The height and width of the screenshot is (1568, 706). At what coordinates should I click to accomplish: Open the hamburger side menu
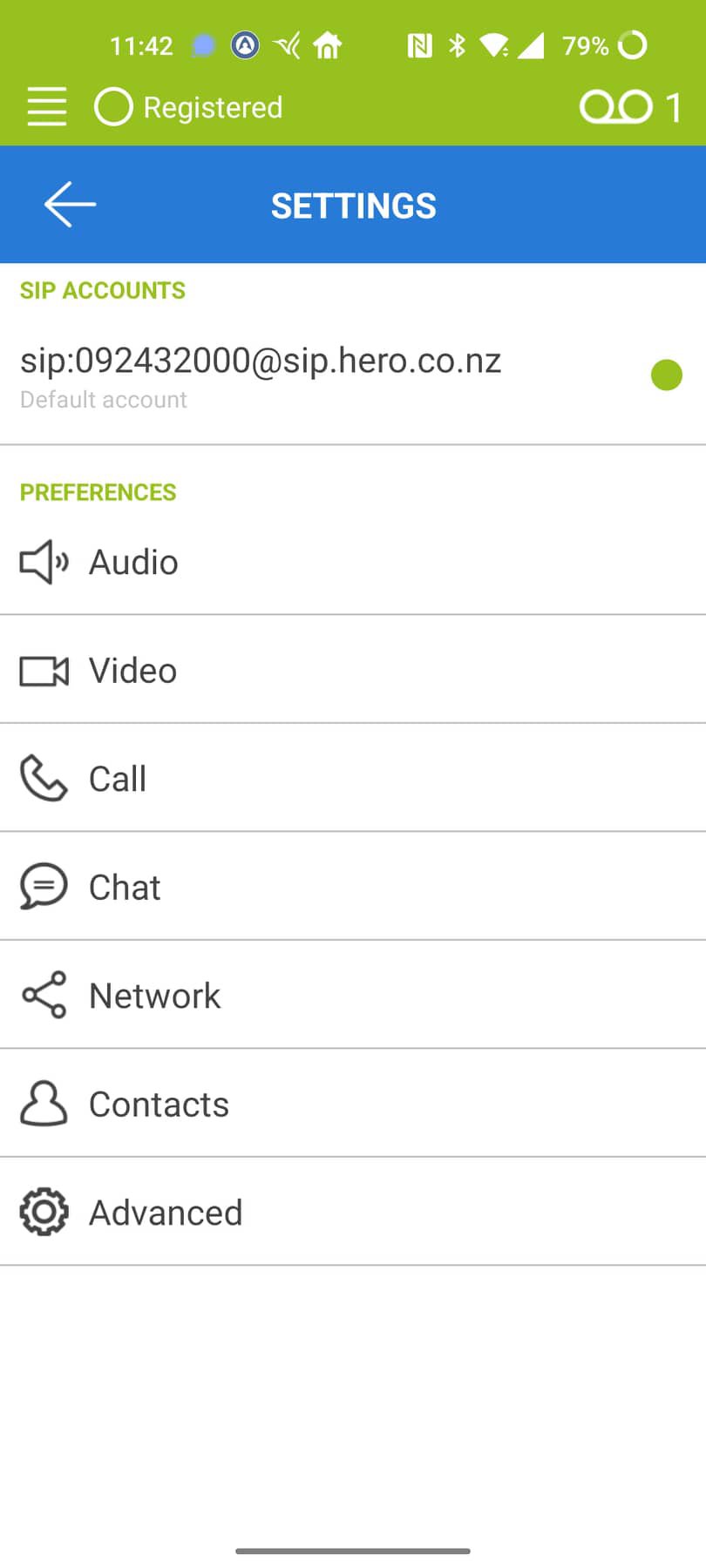click(46, 107)
